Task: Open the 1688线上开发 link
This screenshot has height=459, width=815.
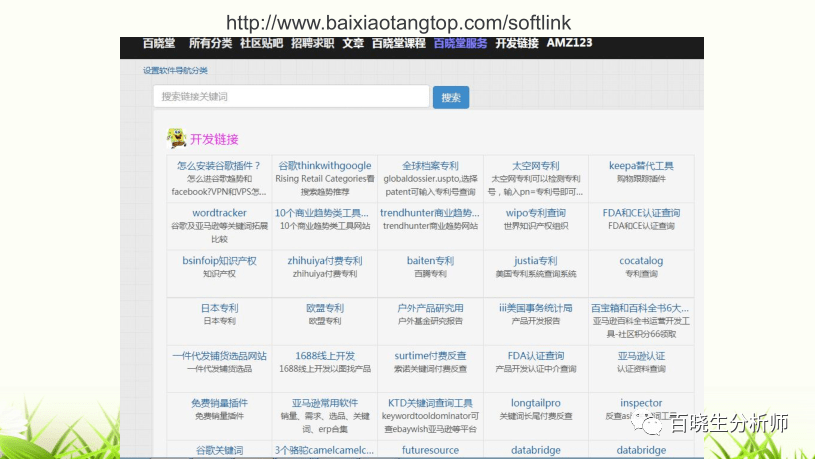Action: click(x=325, y=356)
